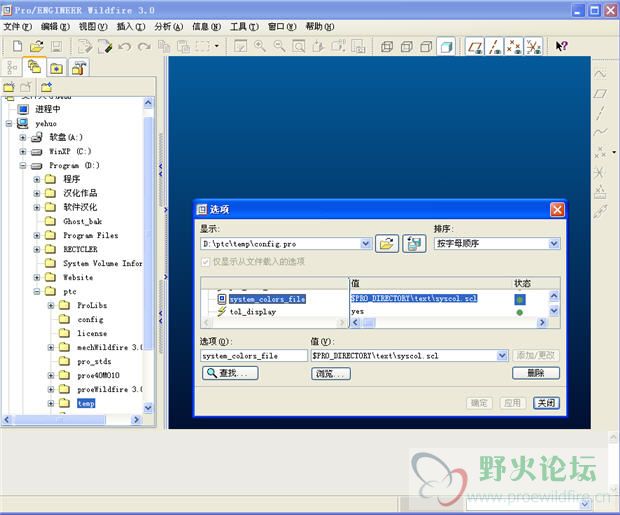620x515 pixels.
Task: Switch to the Favorites navigator tab
Action: pos(57,68)
